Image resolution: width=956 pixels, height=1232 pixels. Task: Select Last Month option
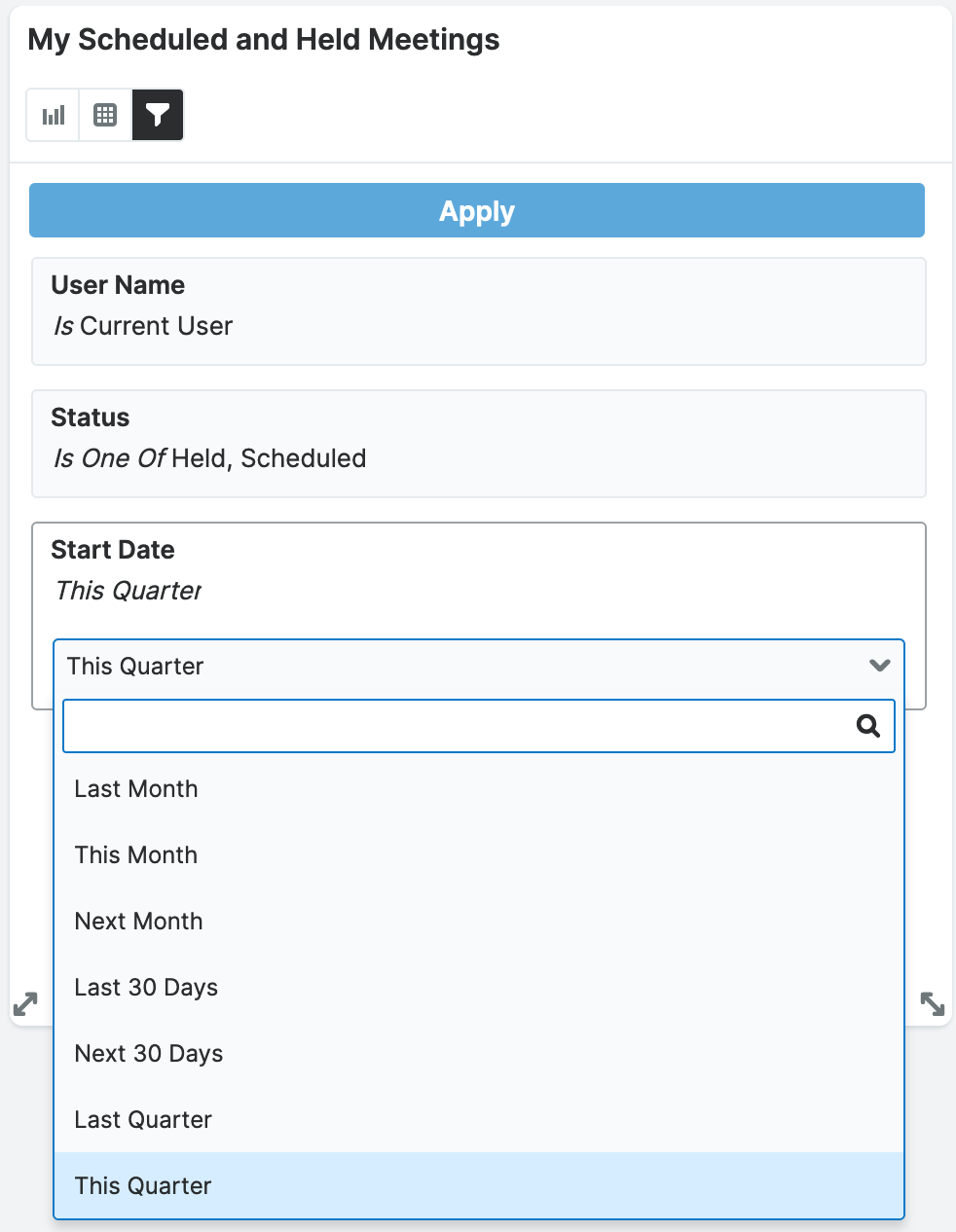click(x=136, y=789)
